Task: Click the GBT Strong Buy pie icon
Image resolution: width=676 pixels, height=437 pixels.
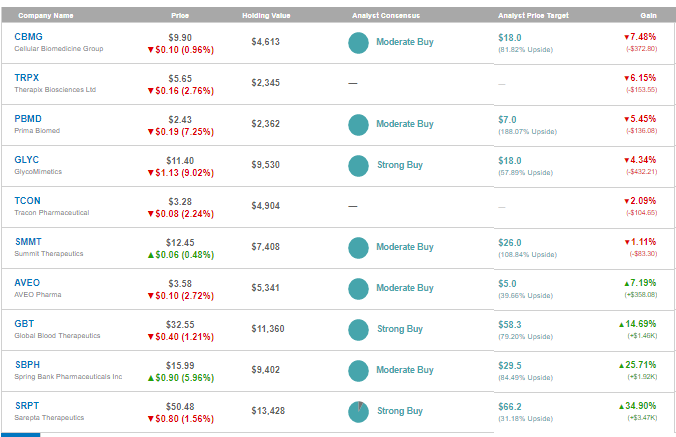Action: (359, 329)
